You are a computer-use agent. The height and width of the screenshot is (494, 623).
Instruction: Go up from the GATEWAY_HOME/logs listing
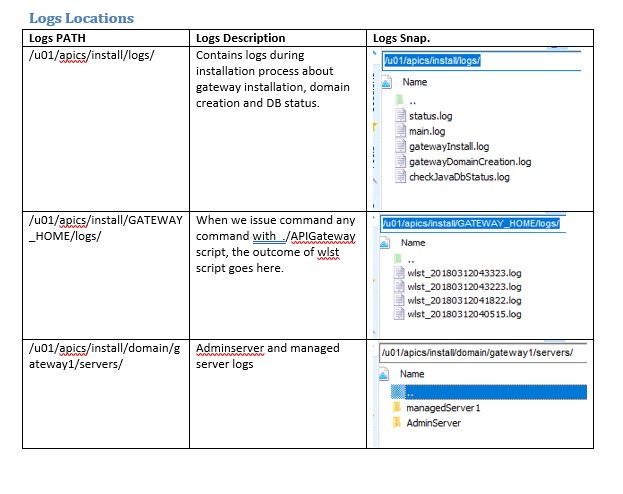399,257
